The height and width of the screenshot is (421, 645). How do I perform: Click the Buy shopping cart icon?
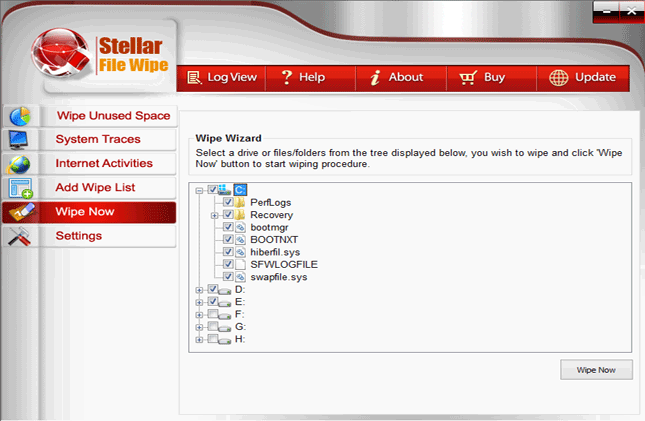pyautogui.click(x=468, y=77)
